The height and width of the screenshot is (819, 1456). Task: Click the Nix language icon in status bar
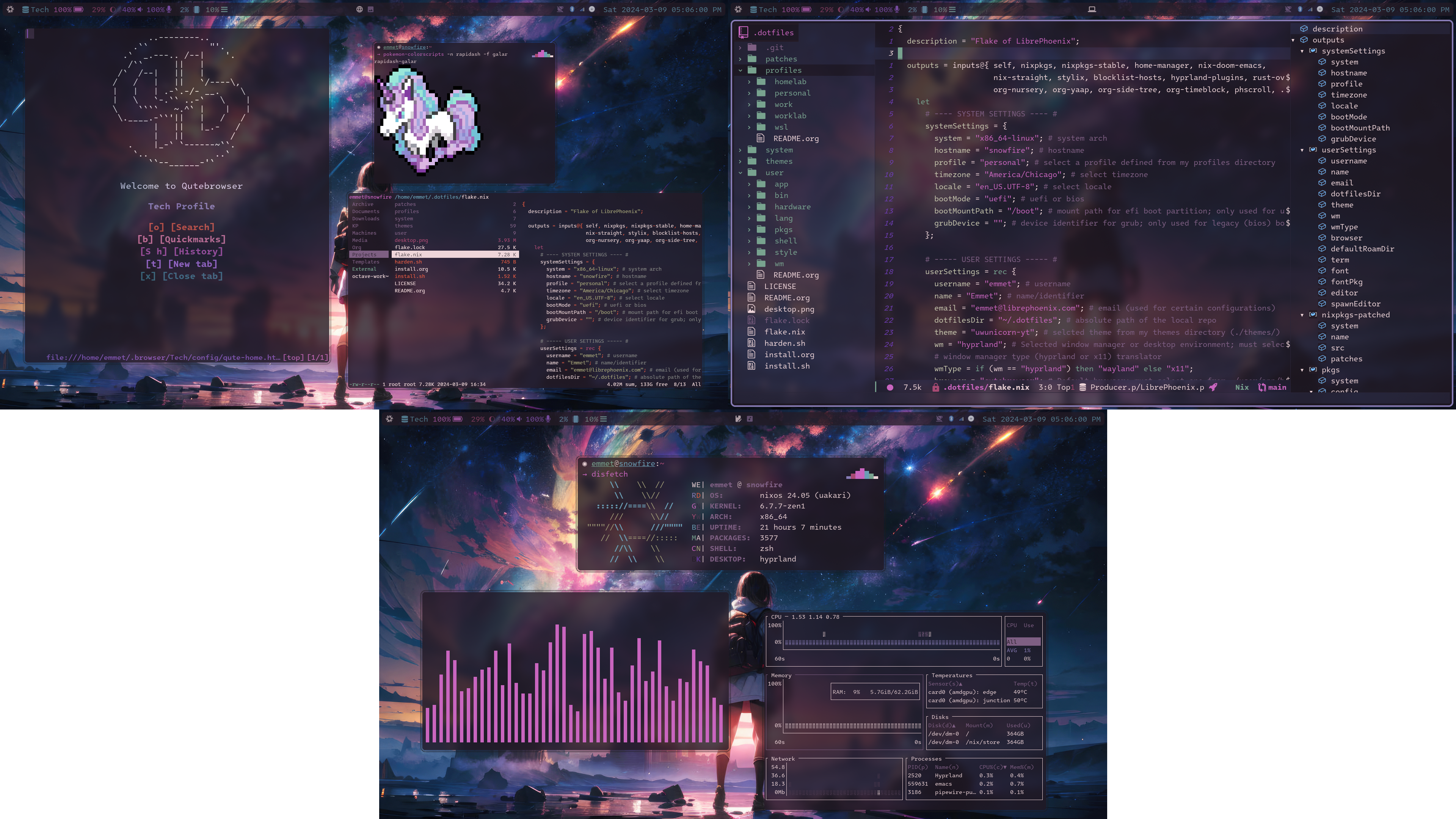(x=1242, y=387)
